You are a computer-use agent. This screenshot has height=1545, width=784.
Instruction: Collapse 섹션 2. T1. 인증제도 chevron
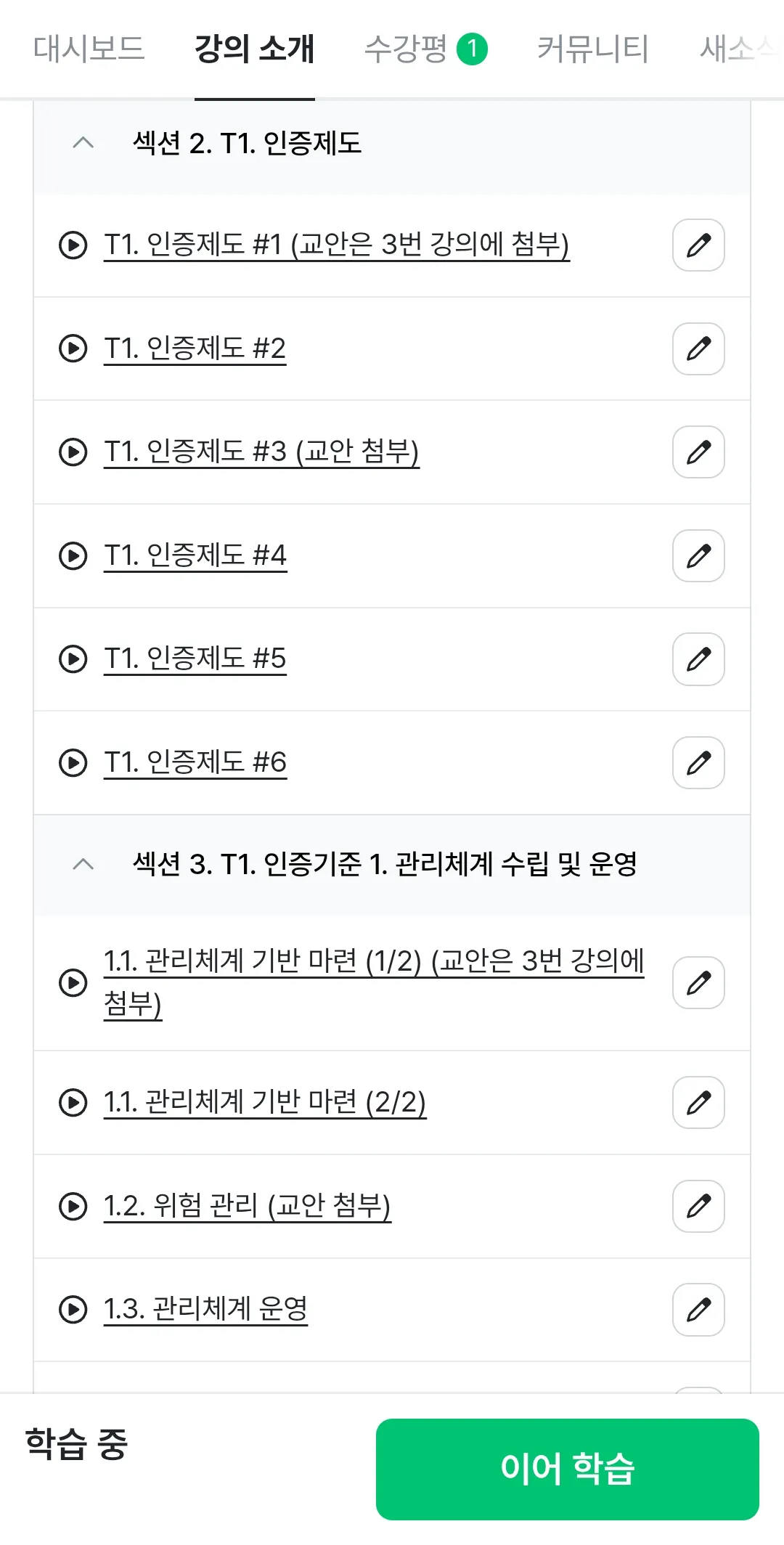tap(83, 143)
